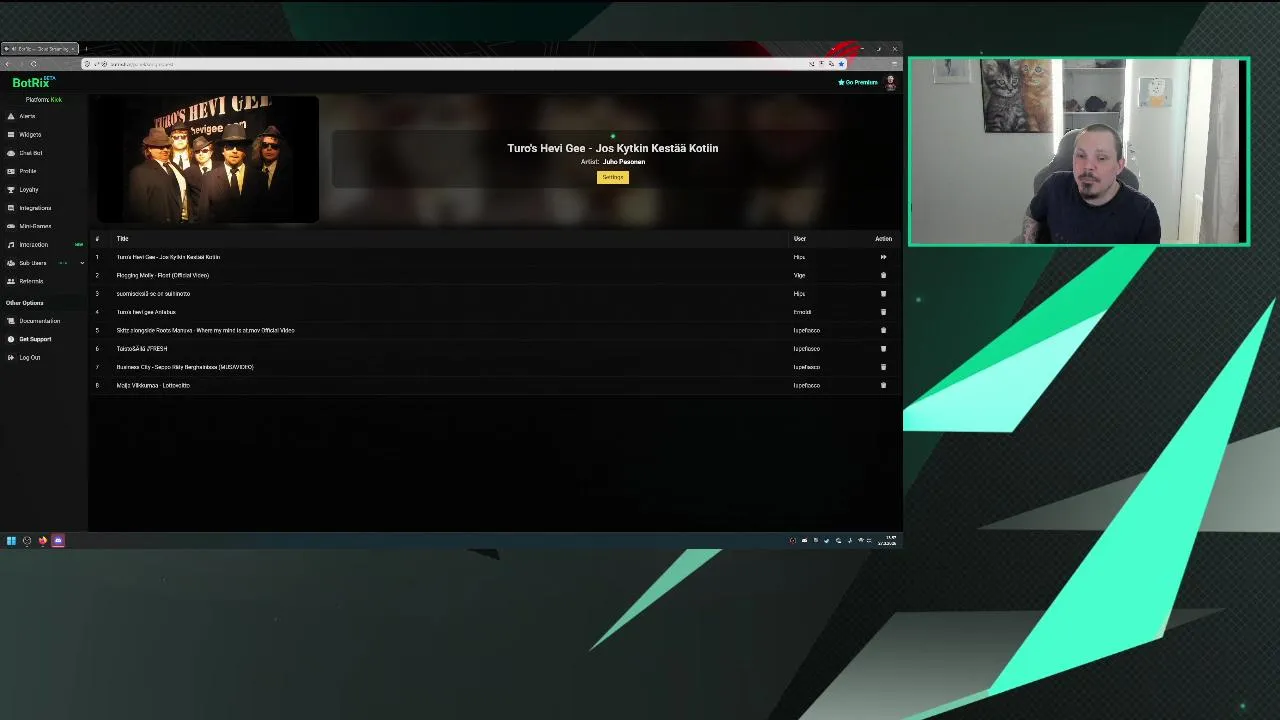Click the yellow Settings button

pos(612,177)
